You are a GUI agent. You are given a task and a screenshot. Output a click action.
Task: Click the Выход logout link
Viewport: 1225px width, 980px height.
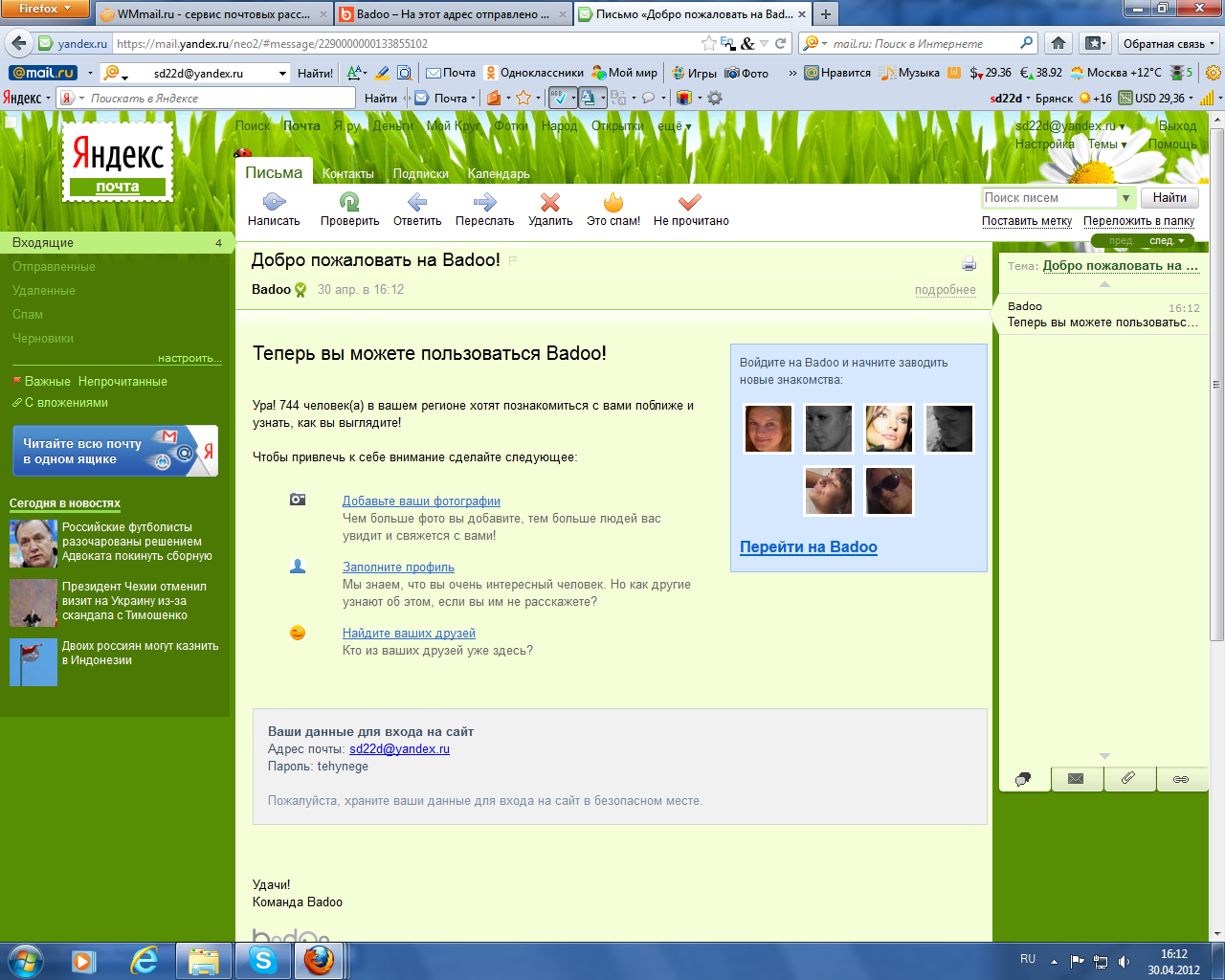click(x=1177, y=126)
